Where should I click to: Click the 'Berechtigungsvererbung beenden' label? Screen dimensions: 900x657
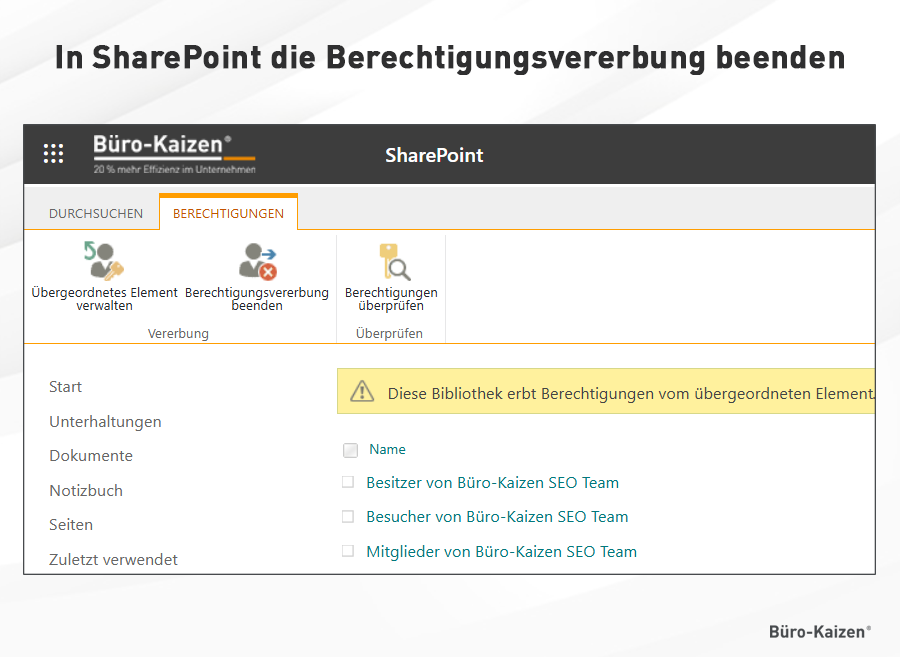point(257,299)
